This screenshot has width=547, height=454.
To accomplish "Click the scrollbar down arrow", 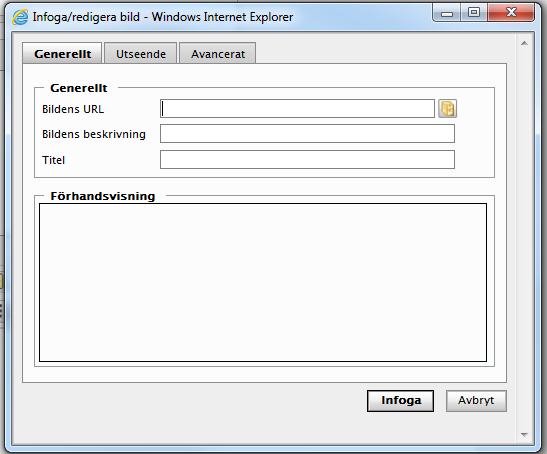I will click(524, 434).
